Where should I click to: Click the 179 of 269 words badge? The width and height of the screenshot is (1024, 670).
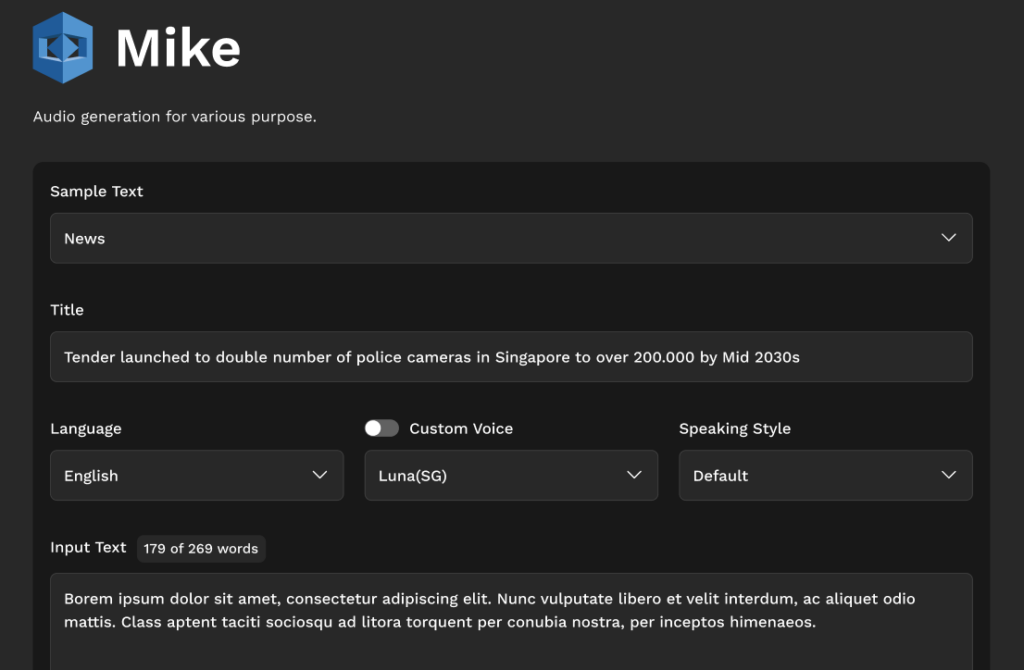point(201,548)
